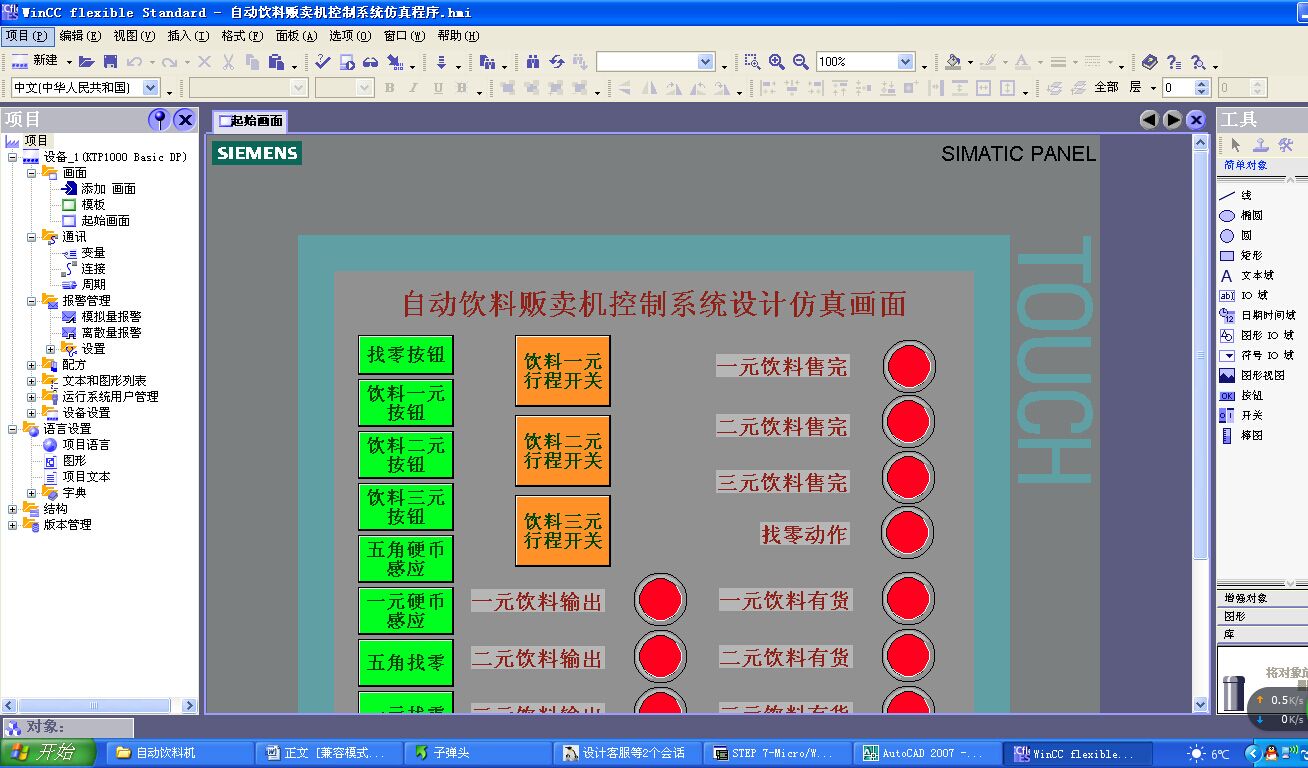Click the replace arrows icon
This screenshot has height=768, width=1308.
click(557, 62)
